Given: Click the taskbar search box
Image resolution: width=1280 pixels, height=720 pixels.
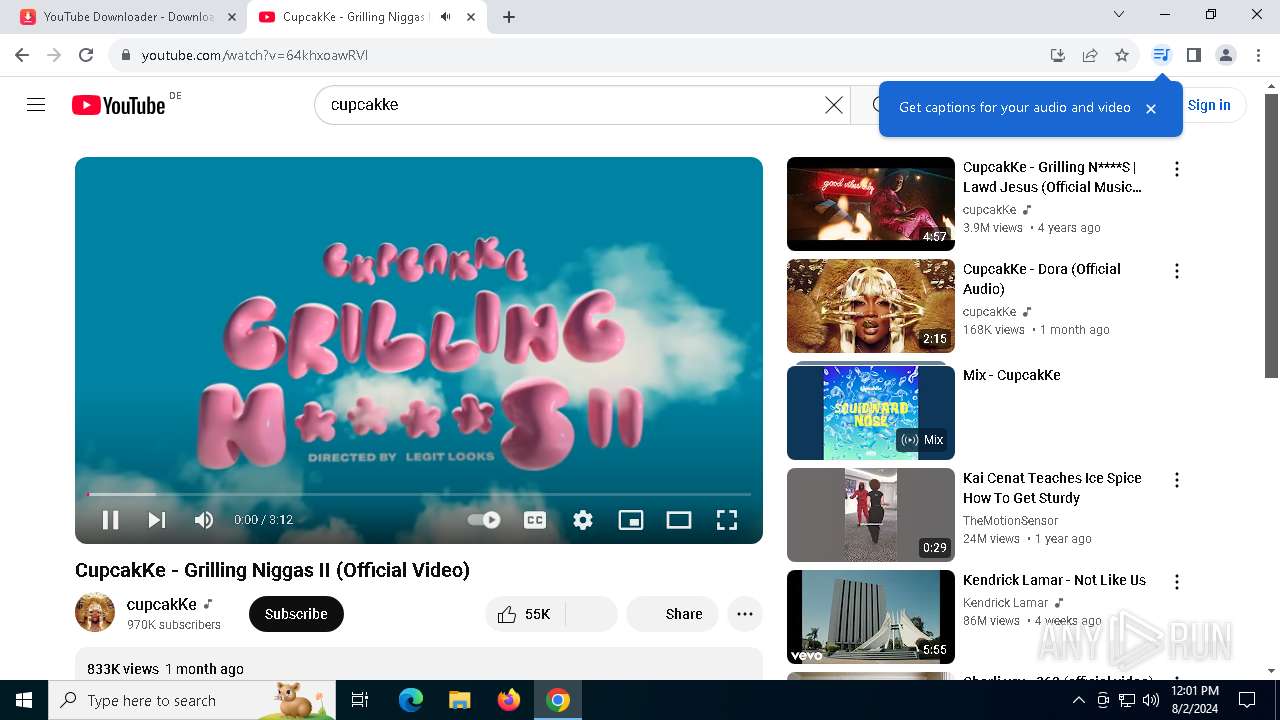Looking at the screenshot, I should tap(192, 700).
